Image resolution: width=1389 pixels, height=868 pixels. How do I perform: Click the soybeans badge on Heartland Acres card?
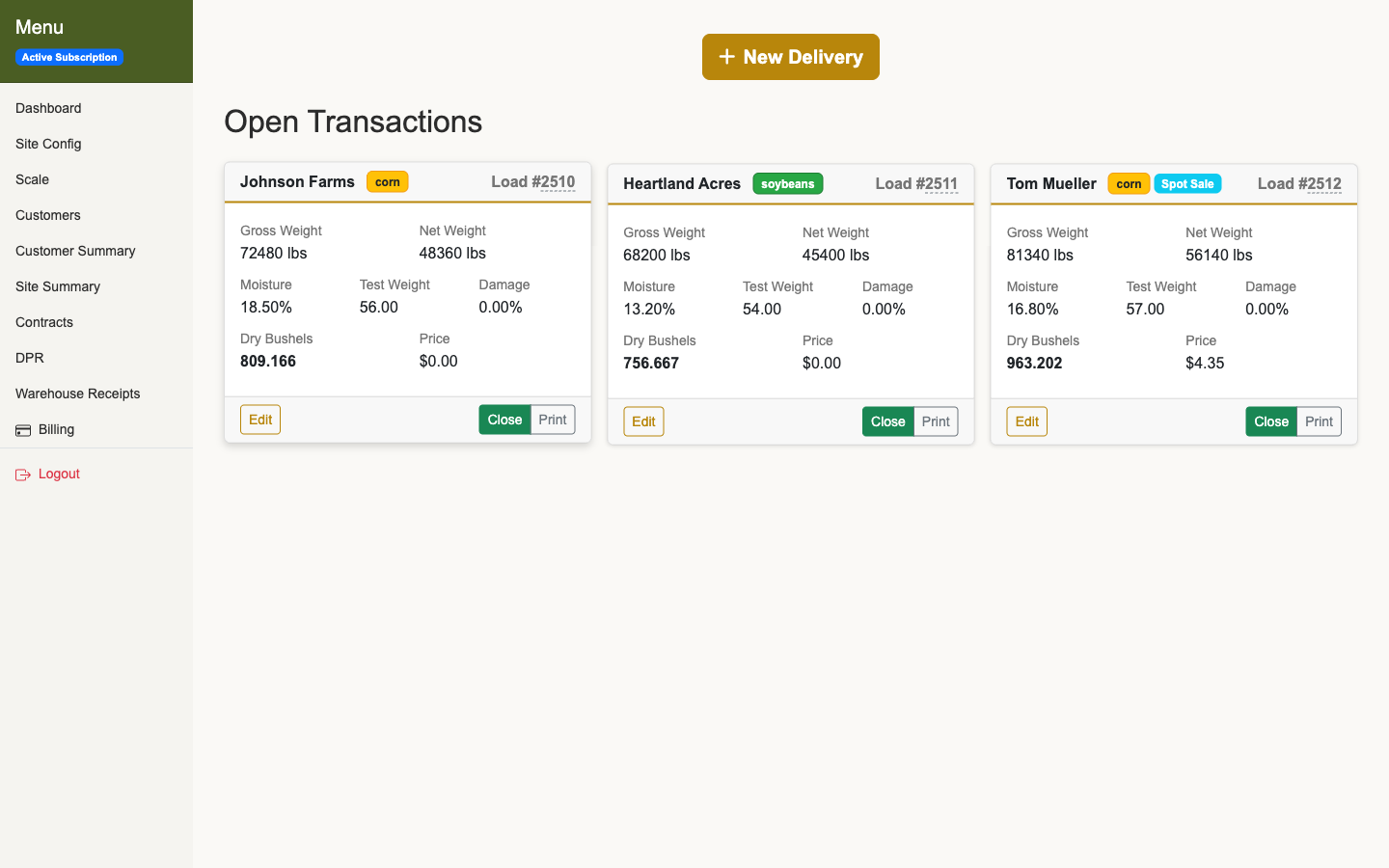tap(787, 183)
